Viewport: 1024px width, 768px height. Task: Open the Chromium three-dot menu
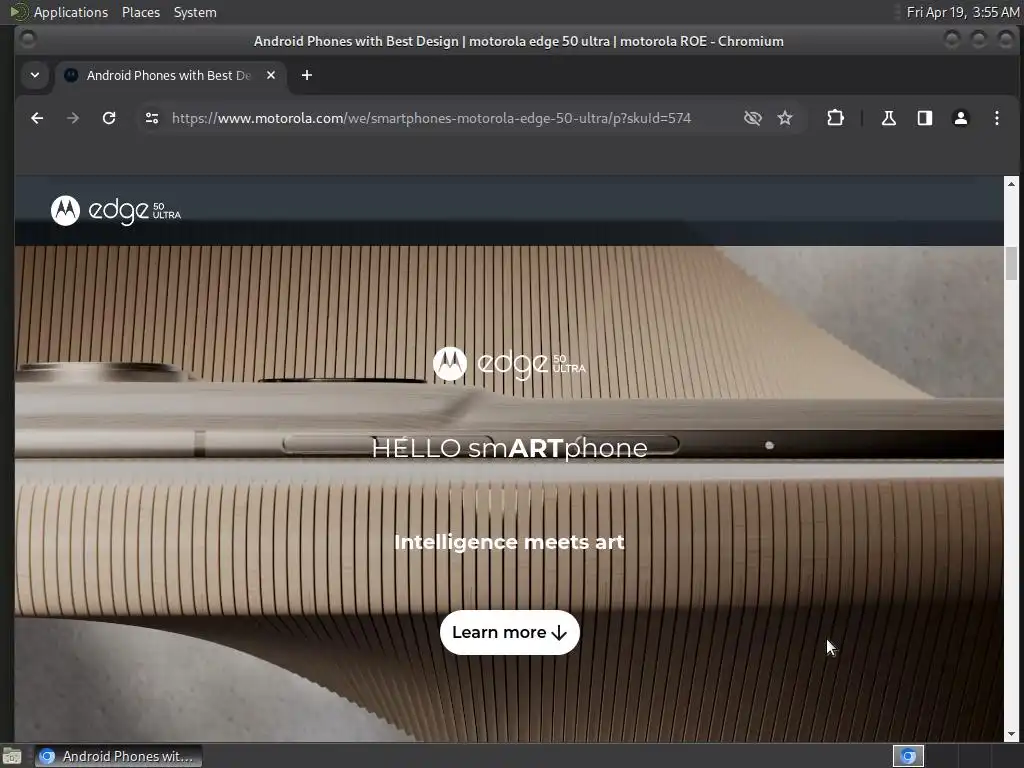coord(997,118)
